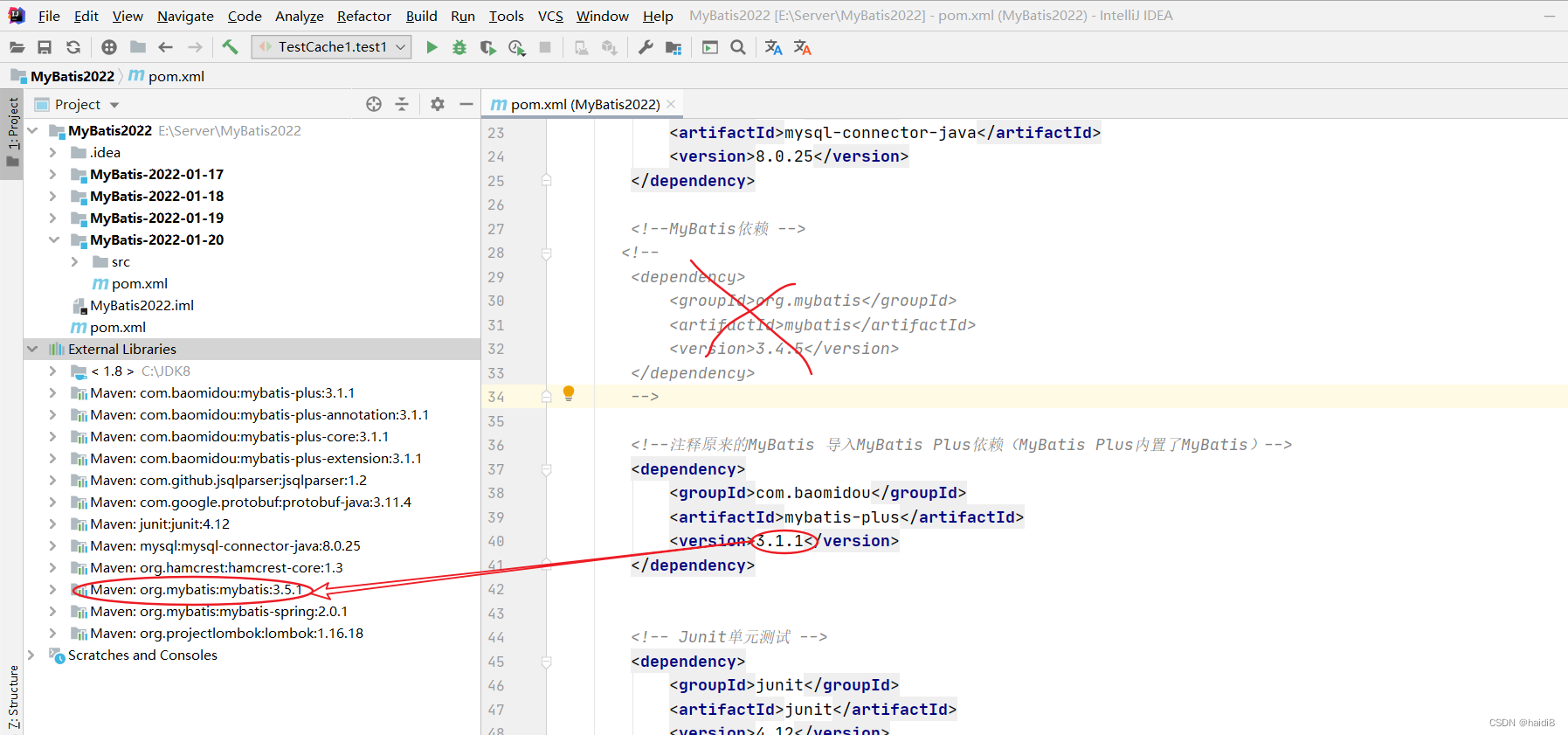Expand the src folder
Image resolution: width=1568 pixels, height=735 pixels.
pos(74,261)
